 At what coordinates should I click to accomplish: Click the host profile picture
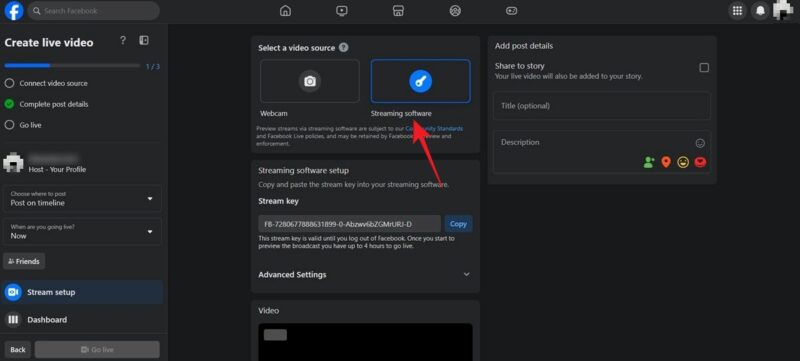click(13, 163)
